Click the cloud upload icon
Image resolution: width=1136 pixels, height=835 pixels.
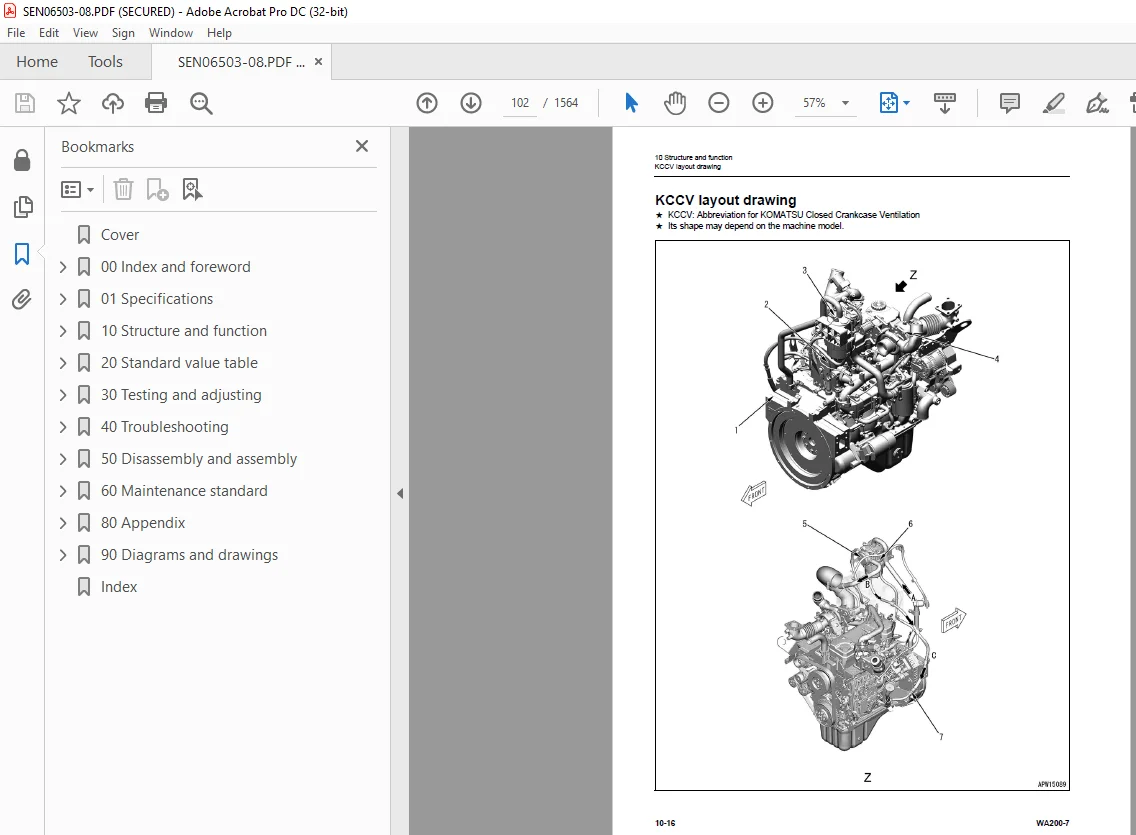(112, 103)
